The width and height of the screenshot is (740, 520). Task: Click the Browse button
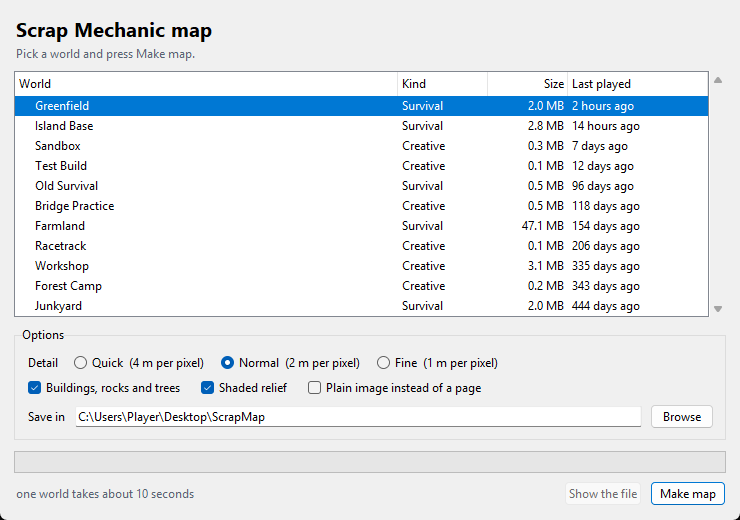click(x=681, y=417)
